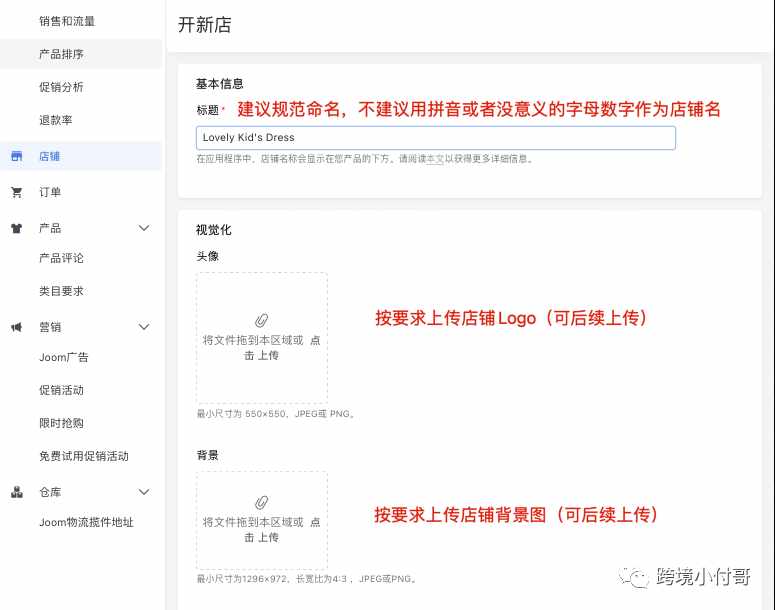
Task: Open 限时抢购 page
Action: pos(61,423)
